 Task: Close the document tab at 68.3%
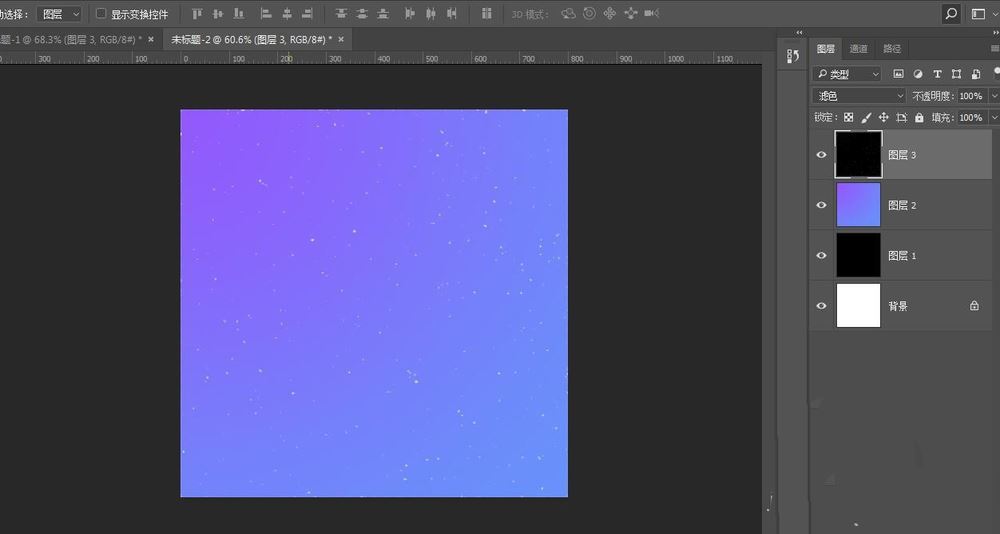[x=151, y=40]
